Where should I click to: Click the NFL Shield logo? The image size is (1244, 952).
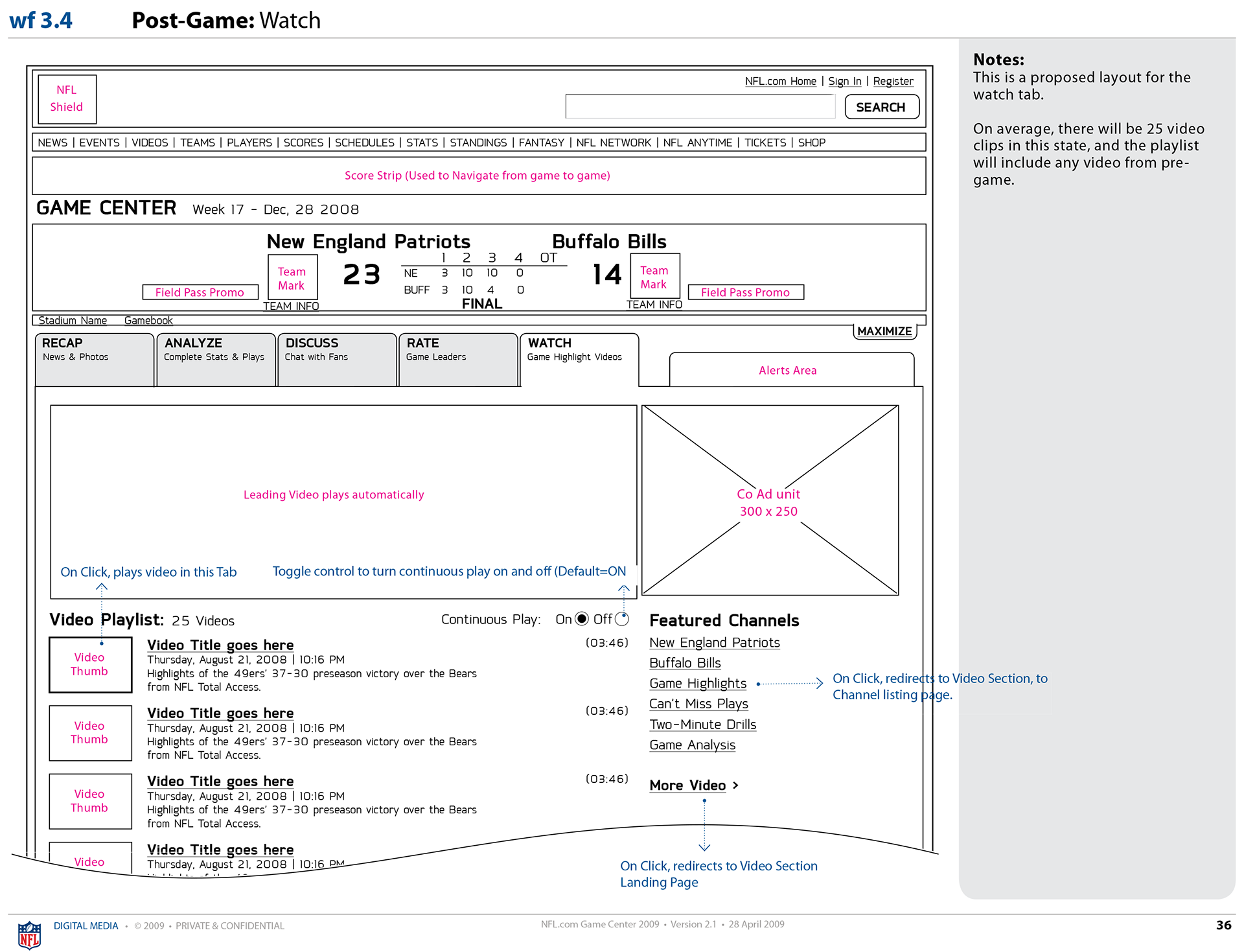click(67, 99)
